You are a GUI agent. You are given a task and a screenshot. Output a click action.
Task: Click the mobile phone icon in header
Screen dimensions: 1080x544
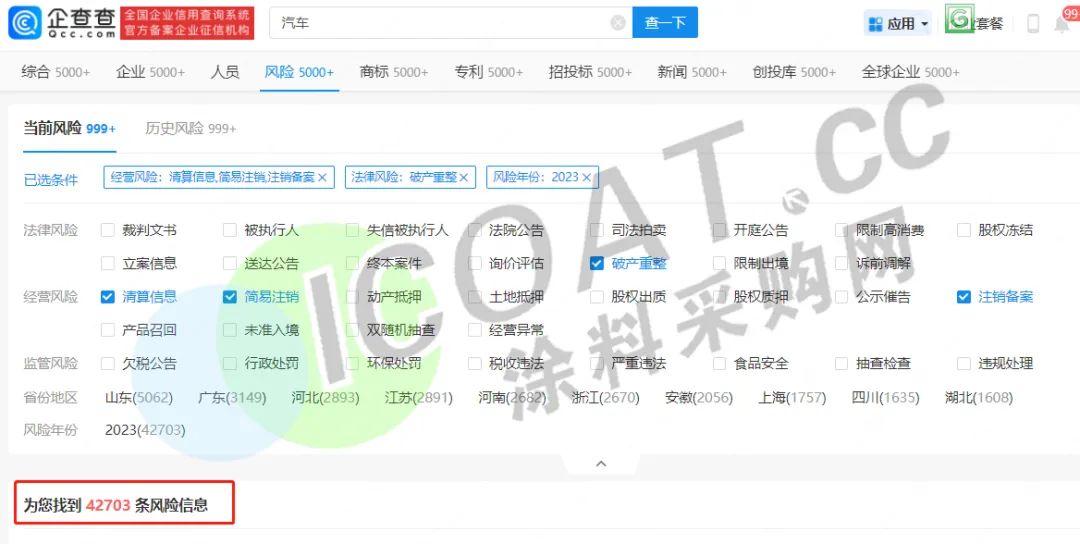(x=1033, y=23)
